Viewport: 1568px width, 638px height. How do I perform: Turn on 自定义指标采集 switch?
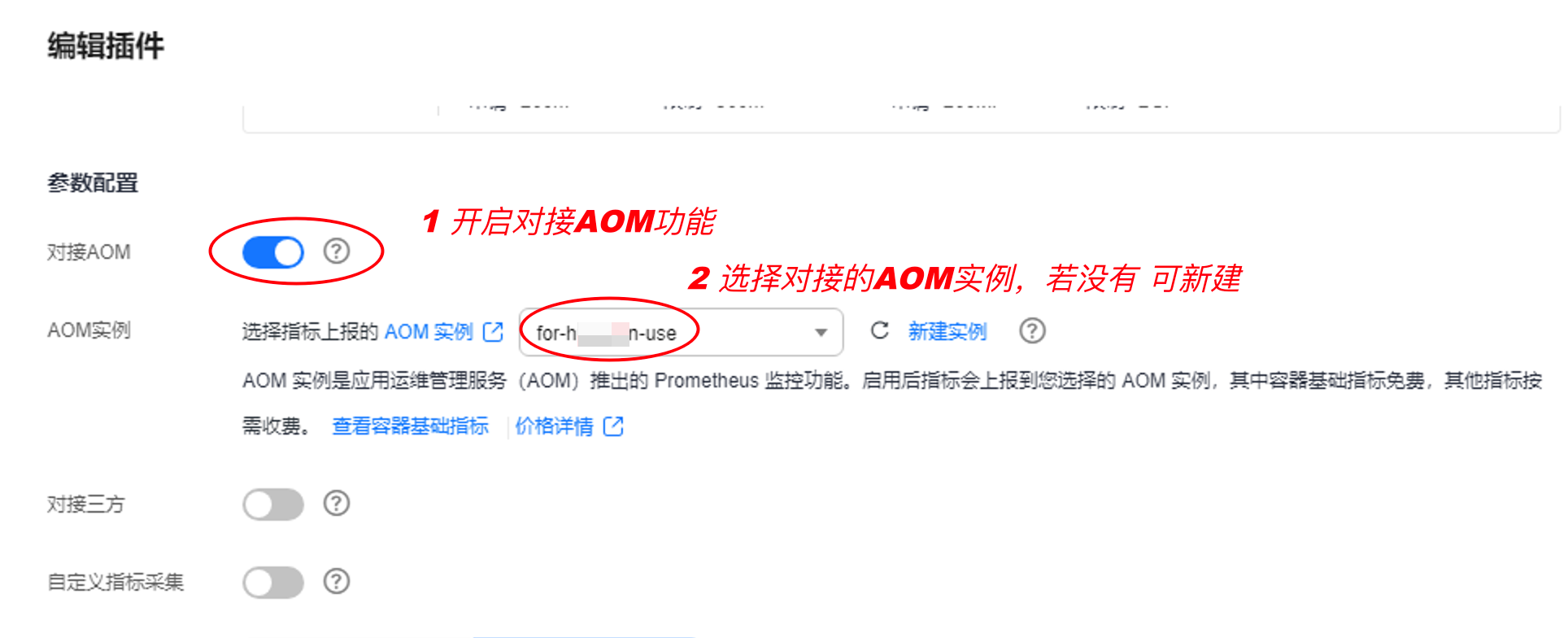[273, 583]
